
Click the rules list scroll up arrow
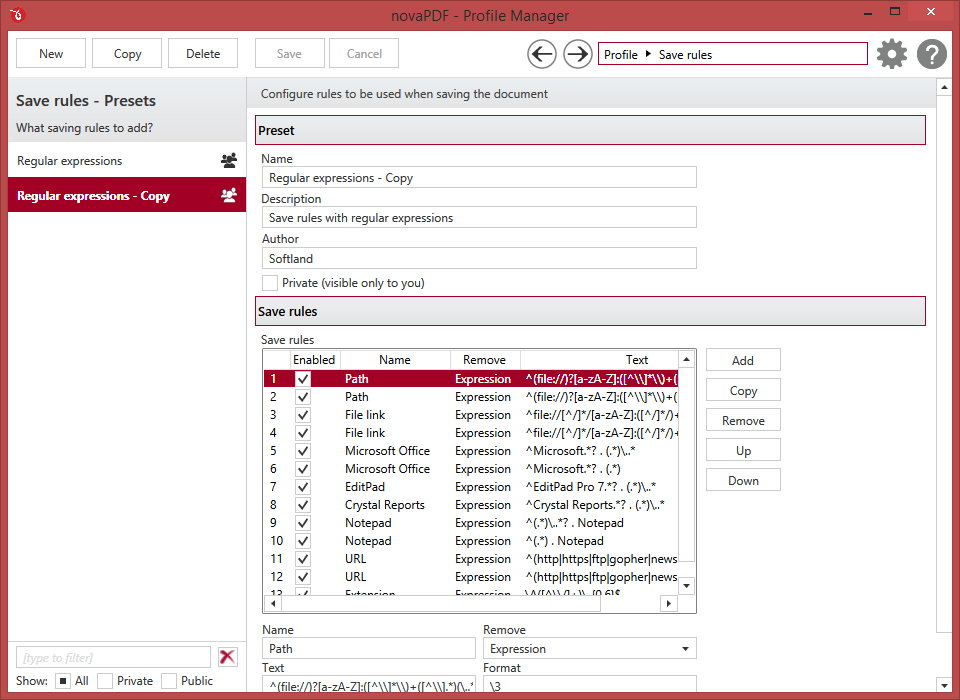[686, 359]
